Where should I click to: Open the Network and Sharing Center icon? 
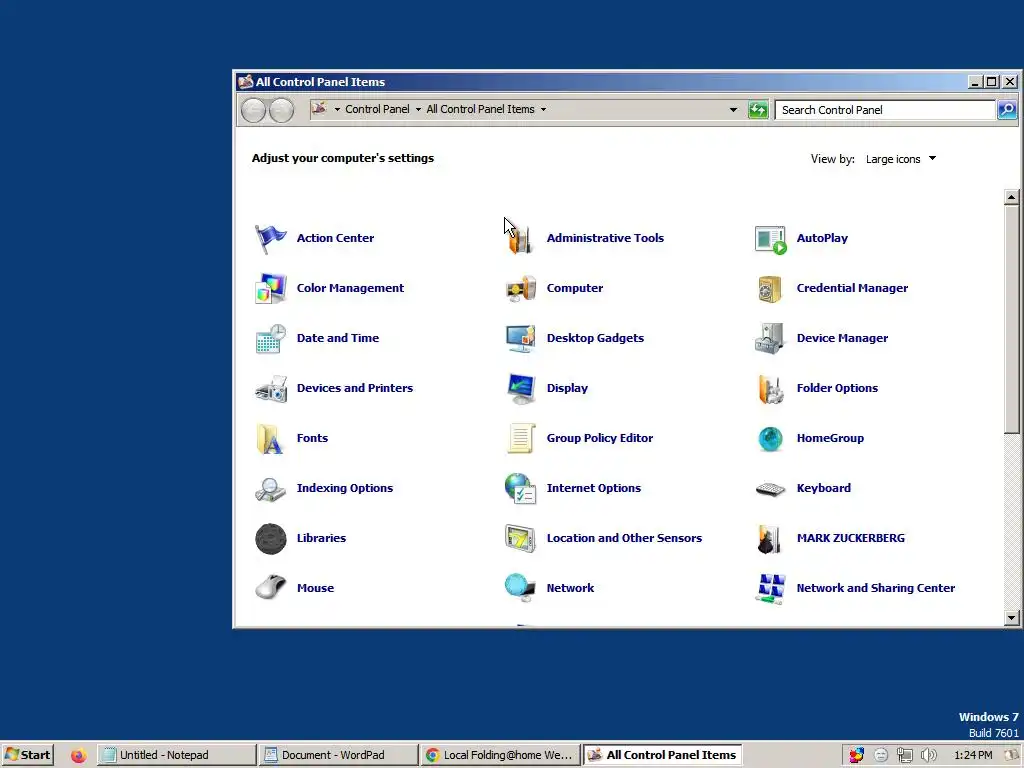(x=771, y=588)
